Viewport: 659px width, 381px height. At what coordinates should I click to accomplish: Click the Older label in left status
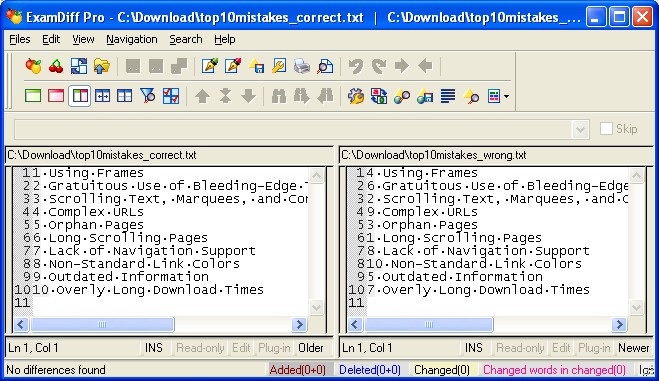point(311,348)
